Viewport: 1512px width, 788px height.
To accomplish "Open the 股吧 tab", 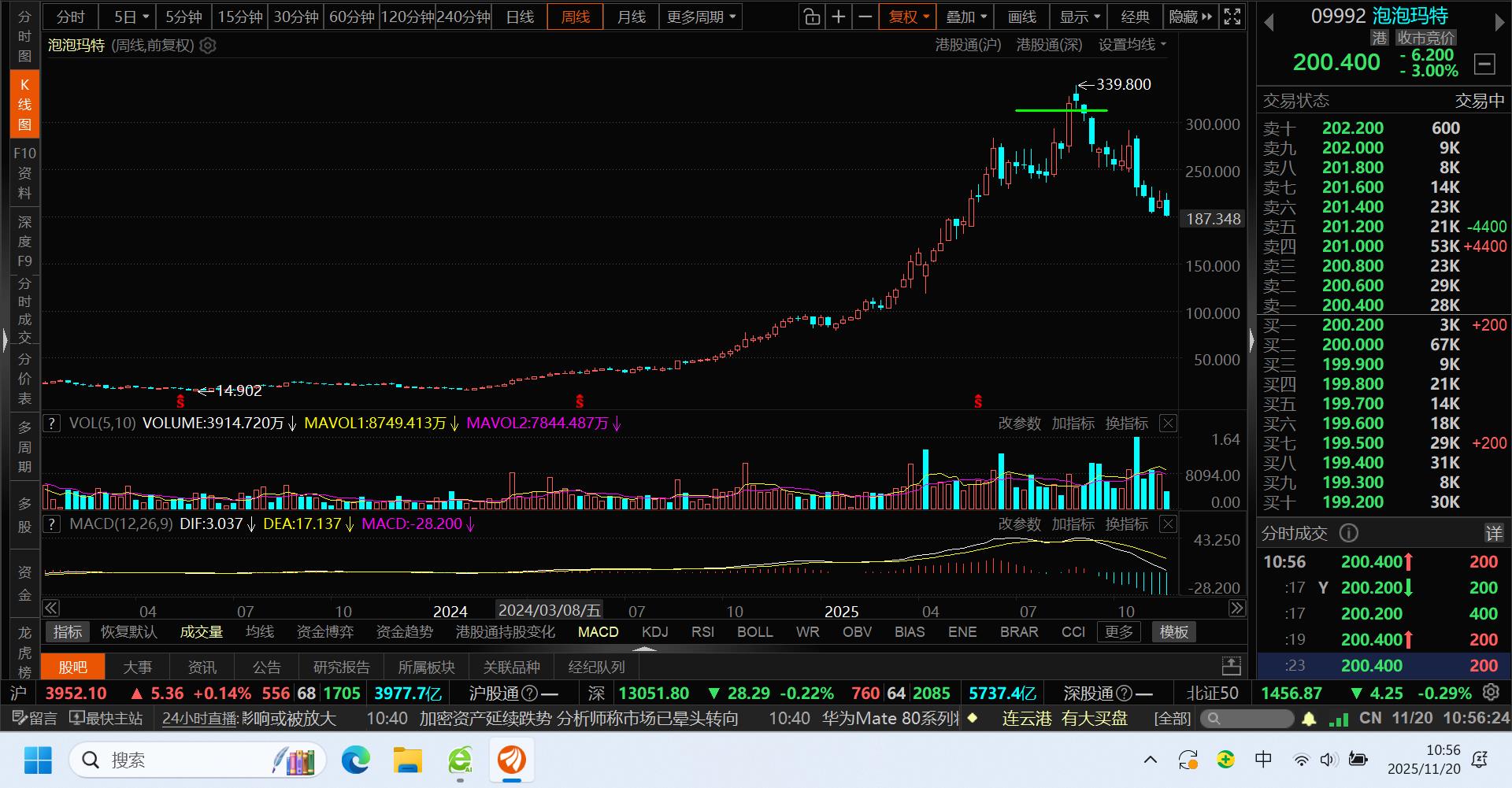I will pos(73,668).
